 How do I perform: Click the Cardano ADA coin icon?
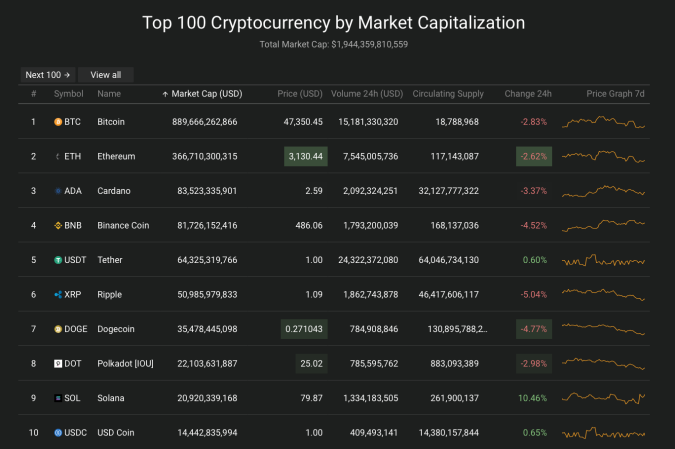coord(58,191)
